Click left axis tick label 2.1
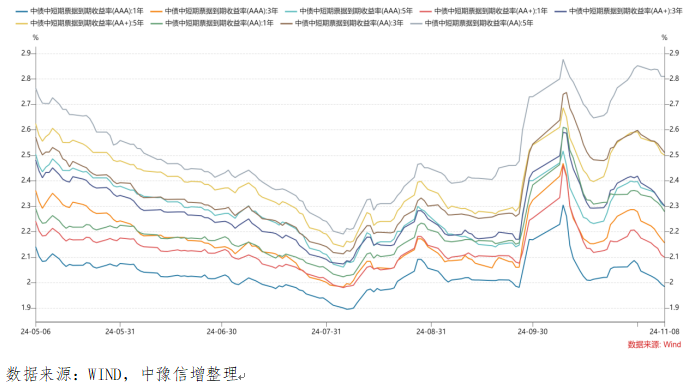Image resolution: width=692 pixels, height=387 pixels. pyautogui.click(x=26, y=257)
